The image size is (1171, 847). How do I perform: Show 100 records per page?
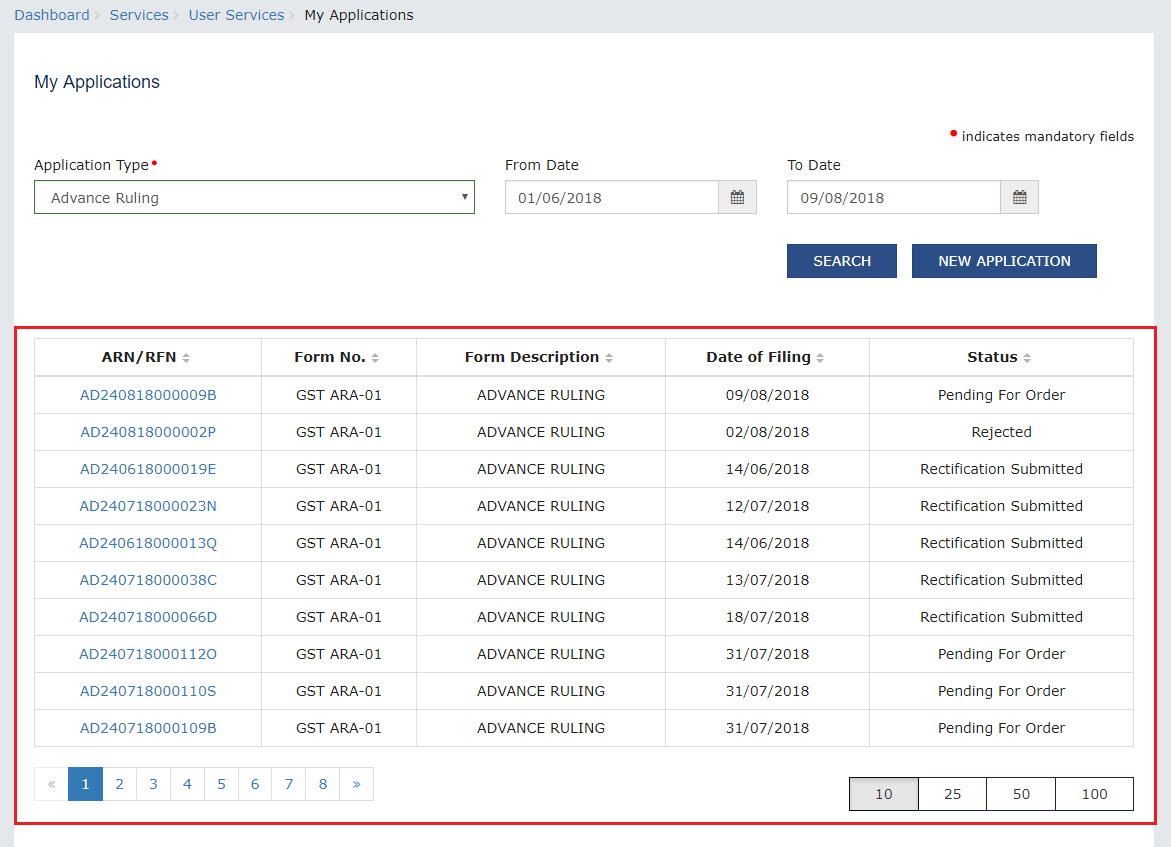pos(1094,794)
